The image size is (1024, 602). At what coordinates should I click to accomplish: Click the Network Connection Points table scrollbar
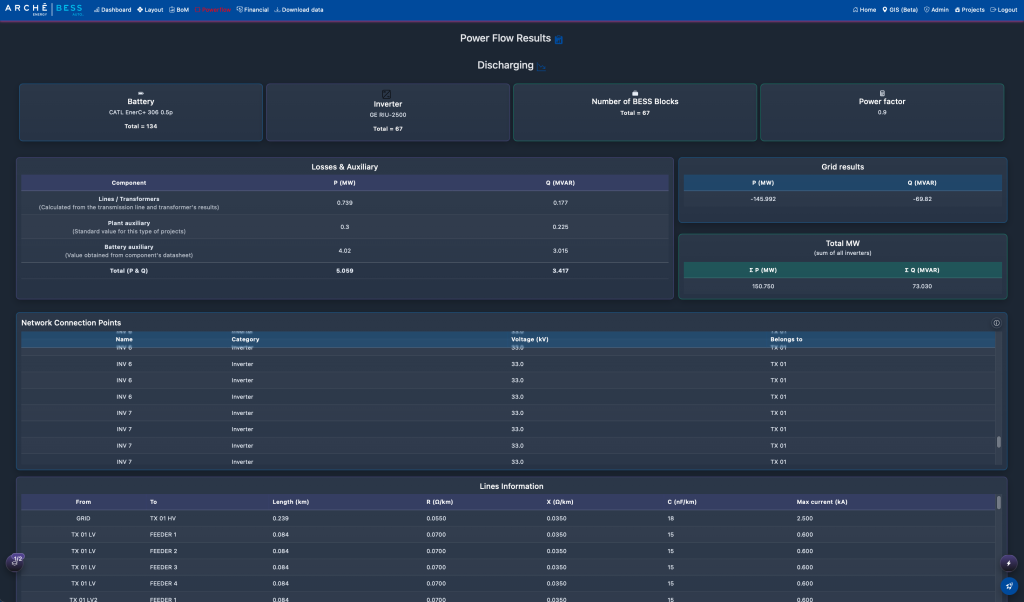coord(998,442)
